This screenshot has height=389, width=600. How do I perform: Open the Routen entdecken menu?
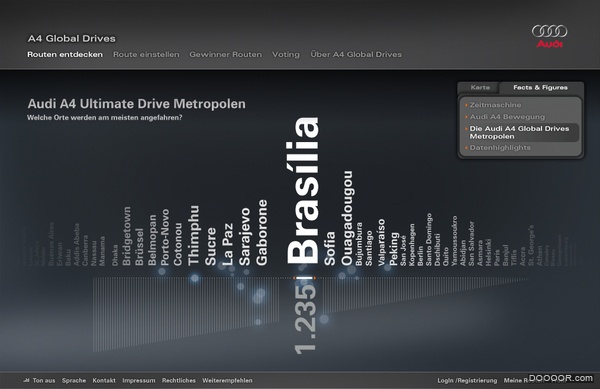[x=65, y=54]
